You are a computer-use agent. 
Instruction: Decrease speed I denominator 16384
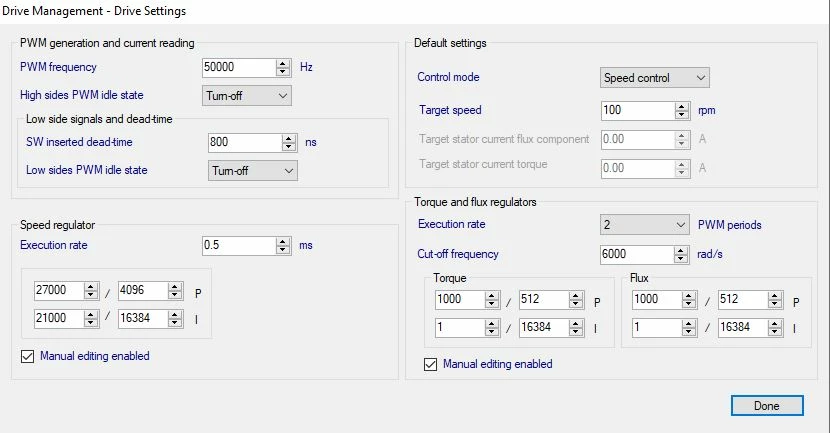pyautogui.click(x=175, y=323)
